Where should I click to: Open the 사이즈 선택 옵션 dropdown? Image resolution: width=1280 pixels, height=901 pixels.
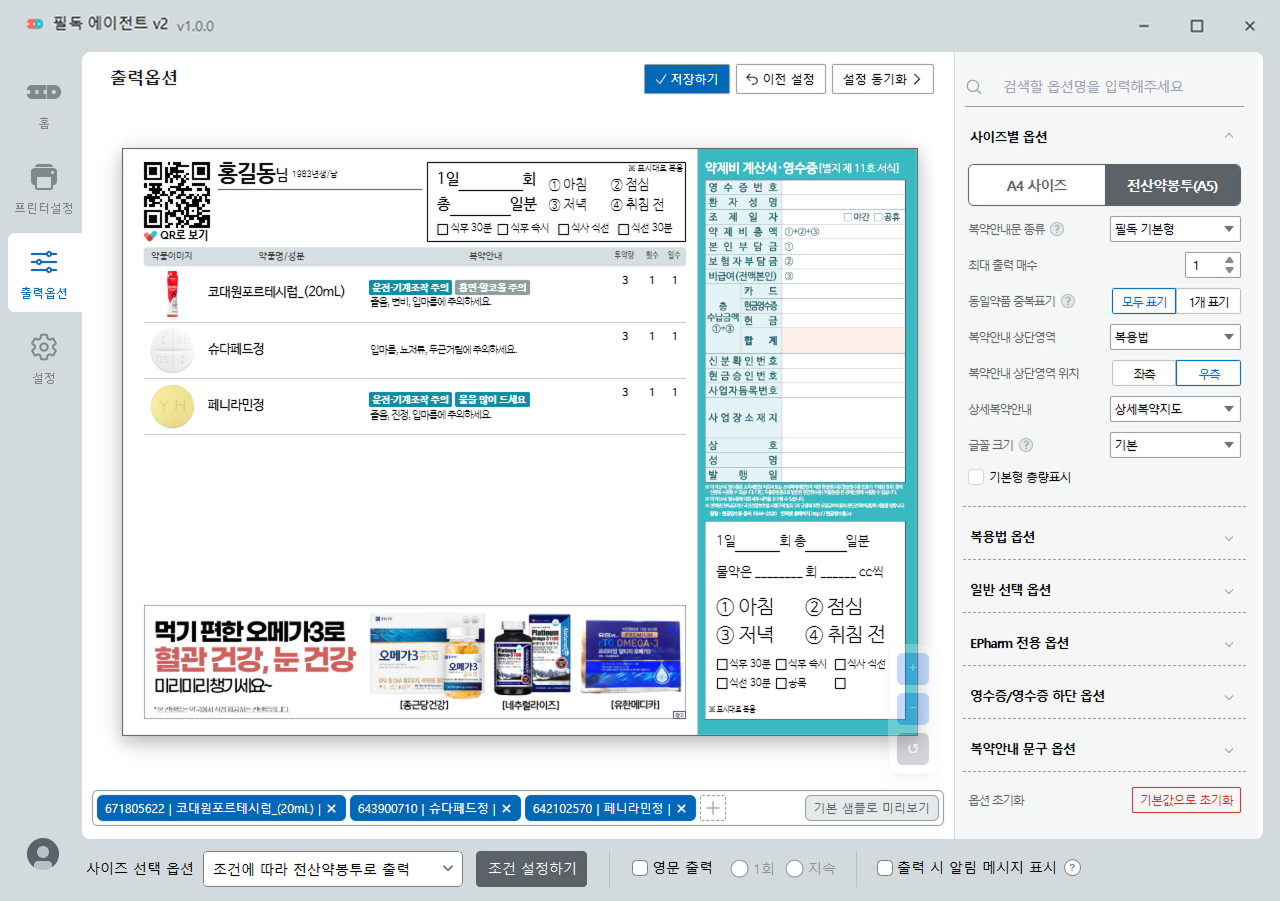tap(332, 869)
